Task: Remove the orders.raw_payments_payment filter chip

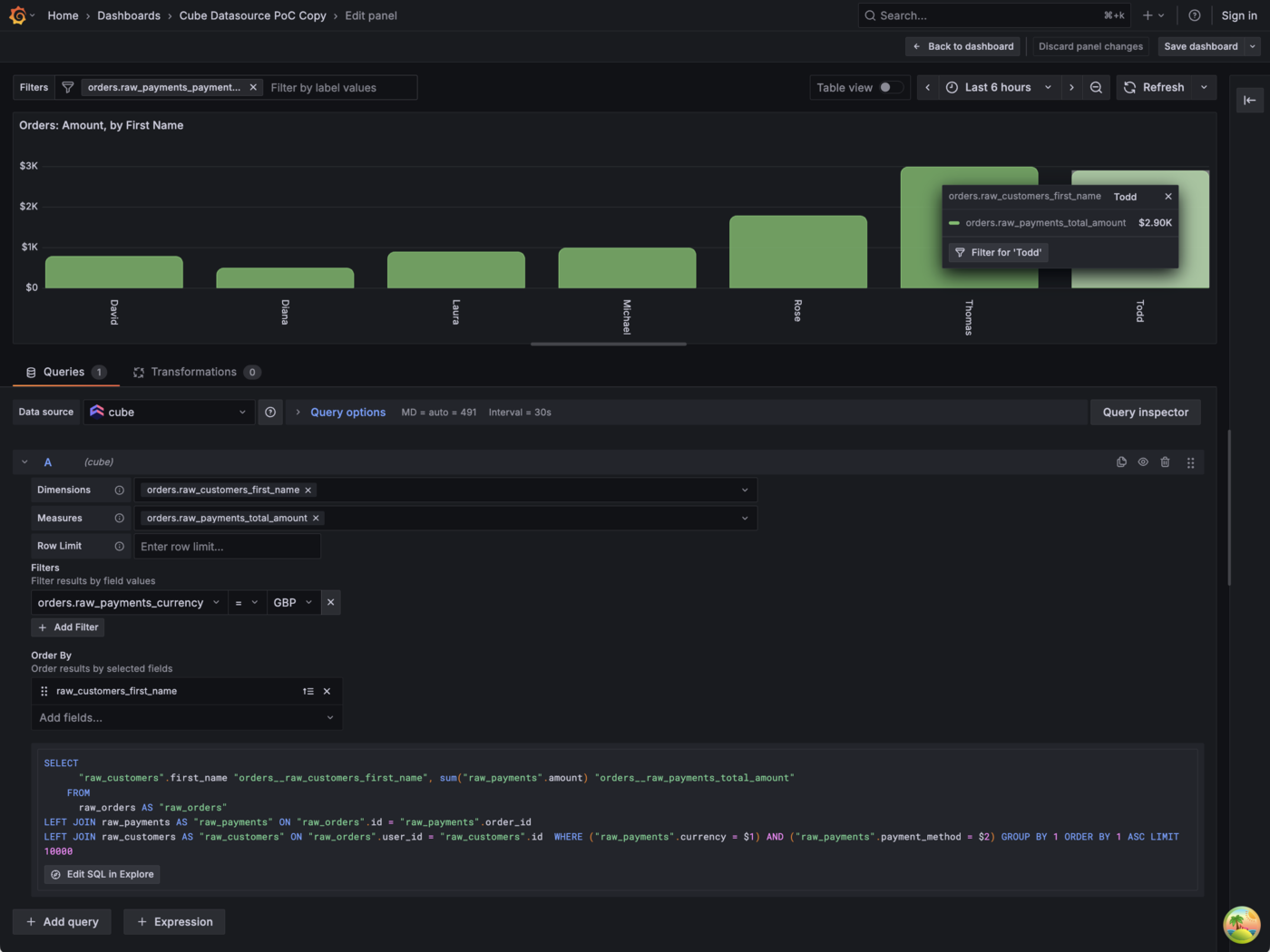Action: (253, 88)
